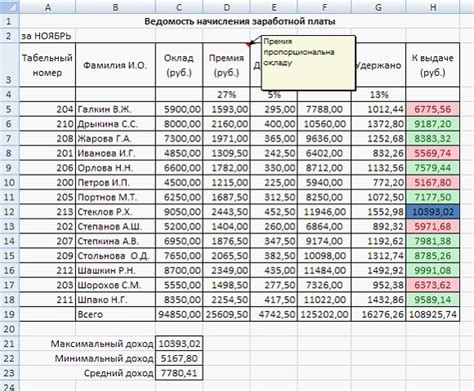Click the 'Всего' totals label cell
474x391 pixels.
[115, 314]
